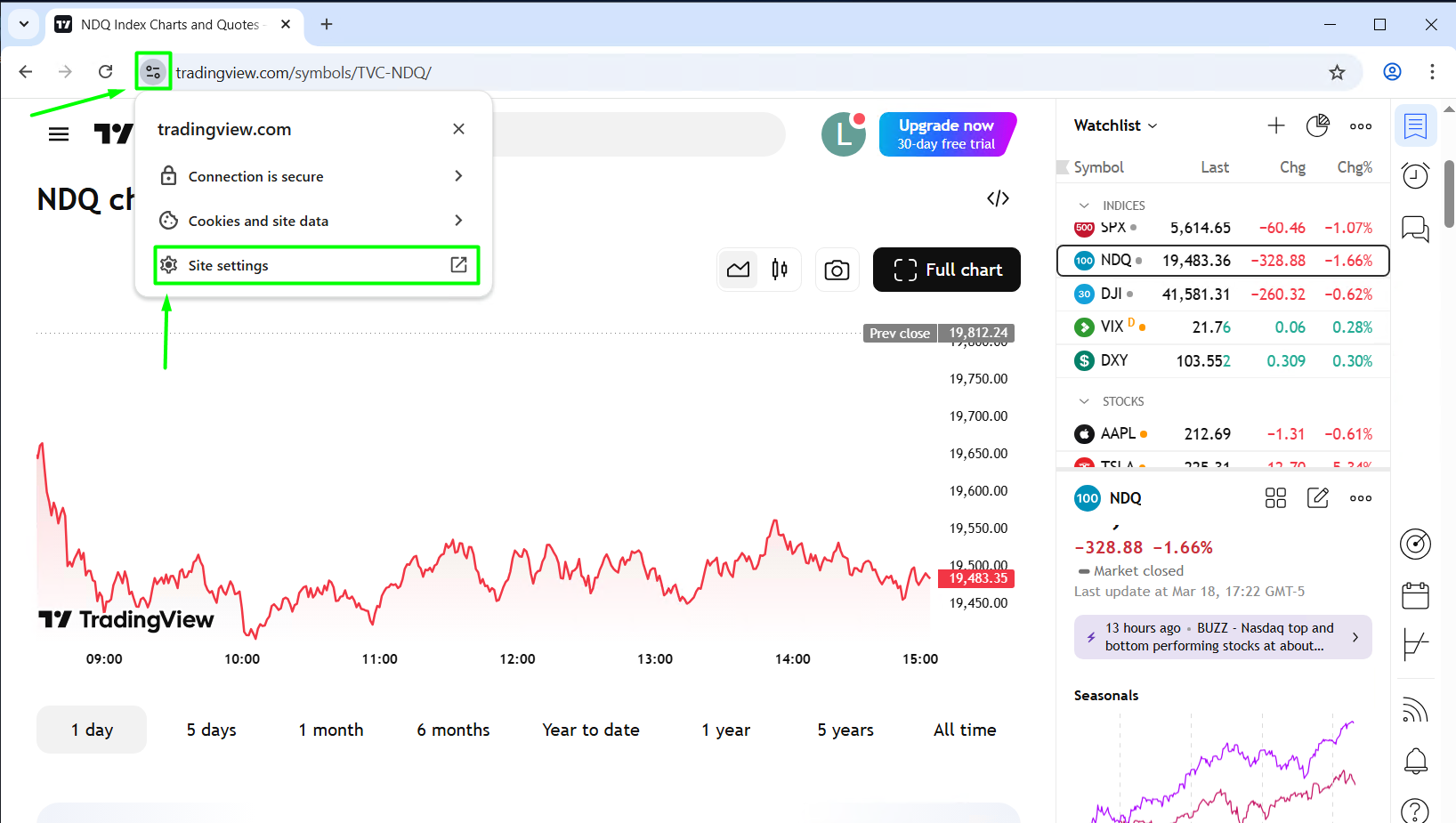Select the 1 day time range

[x=92, y=730]
